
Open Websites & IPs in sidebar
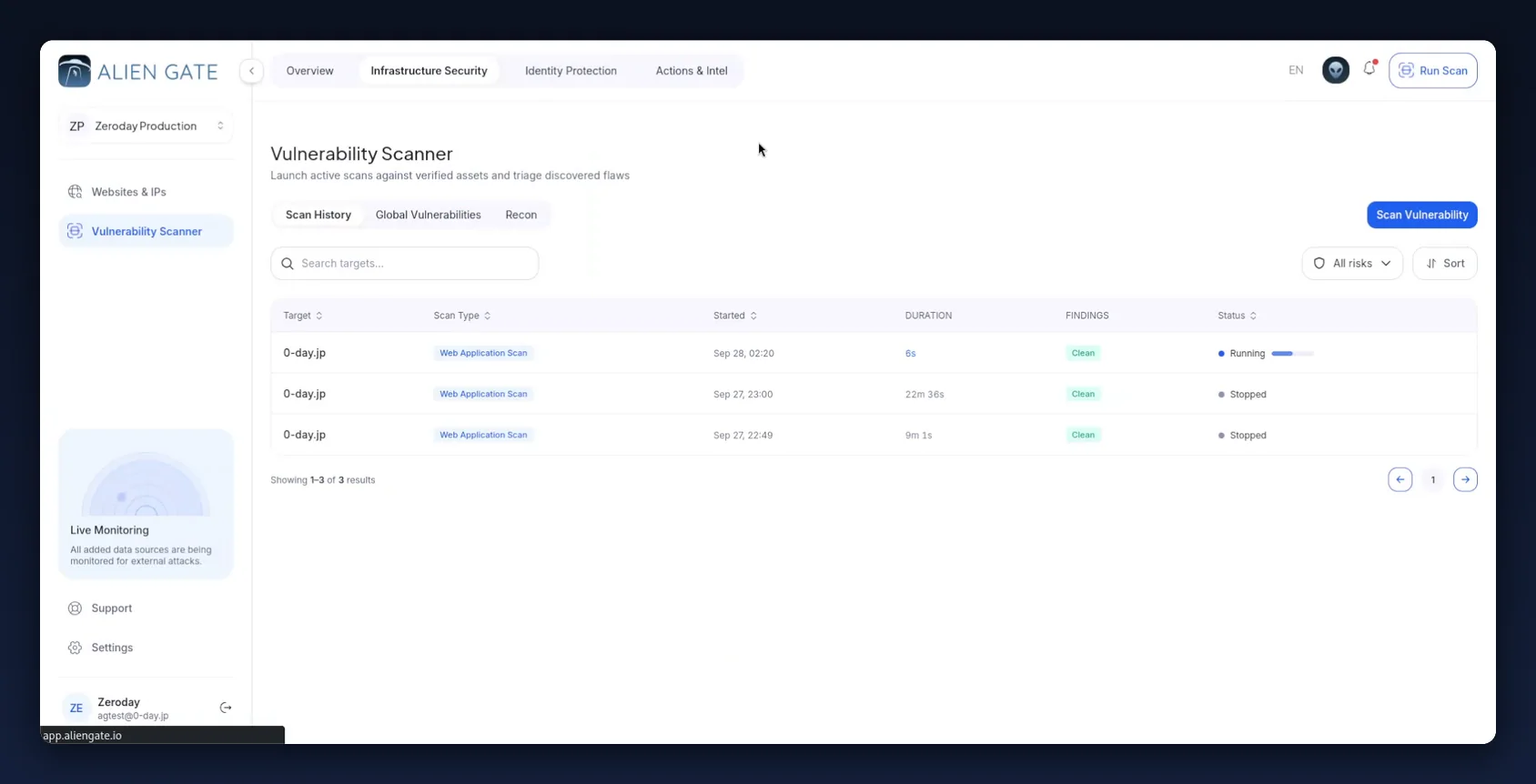147,192
